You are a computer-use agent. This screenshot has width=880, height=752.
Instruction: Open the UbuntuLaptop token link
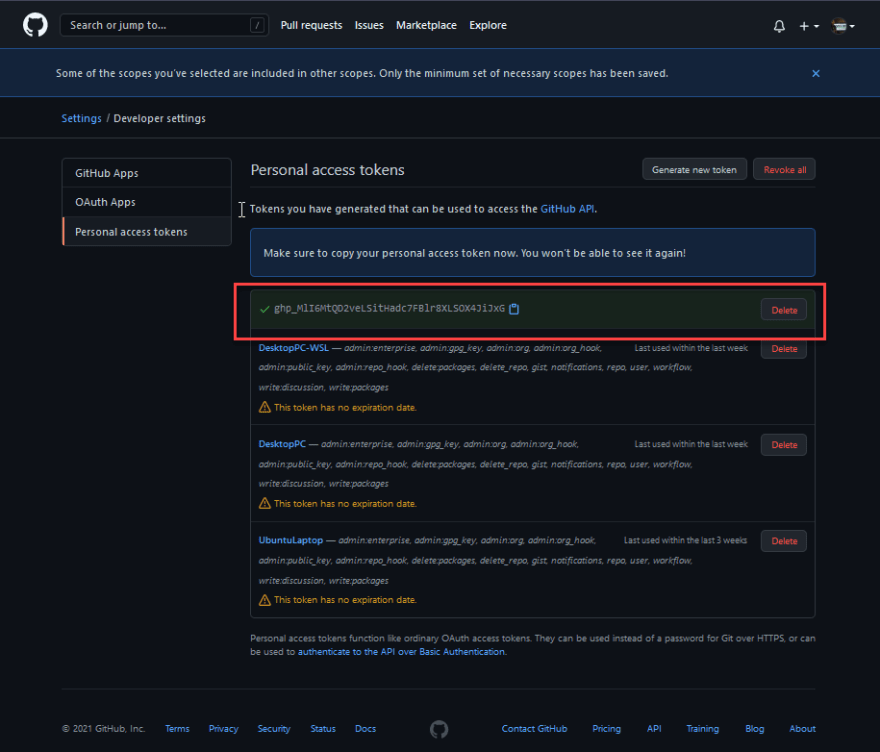click(291, 540)
